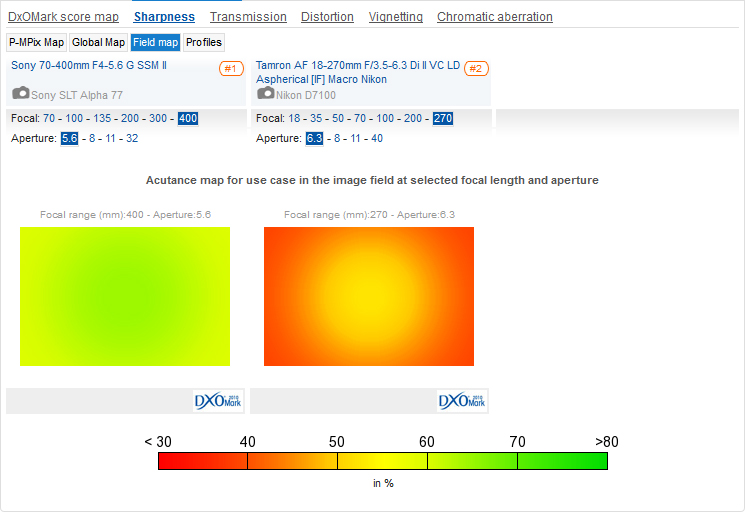
Task: Open the Chromatic aberration tab
Action: click(495, 17)
